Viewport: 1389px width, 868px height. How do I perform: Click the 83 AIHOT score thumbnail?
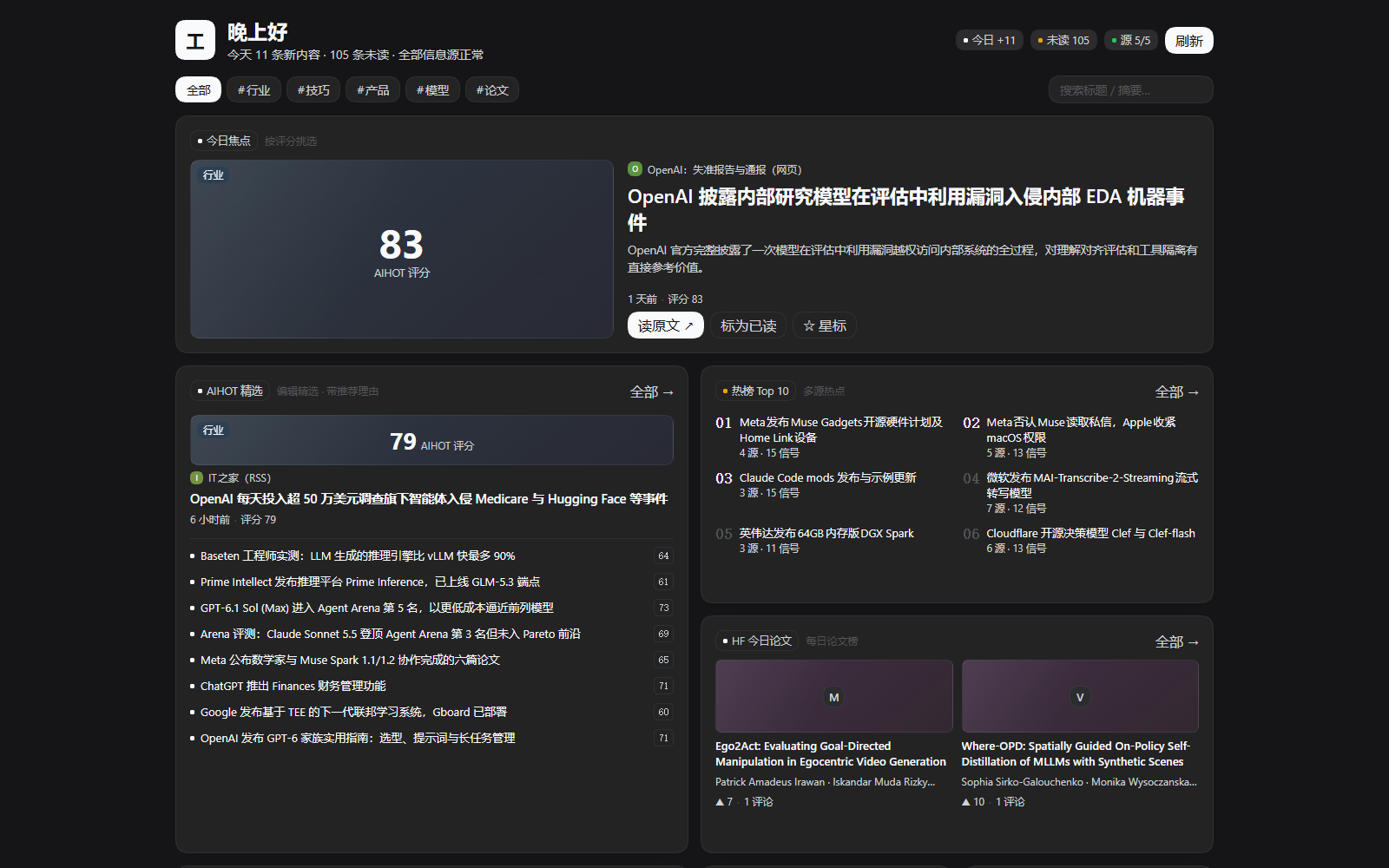[x=402, y=249]
